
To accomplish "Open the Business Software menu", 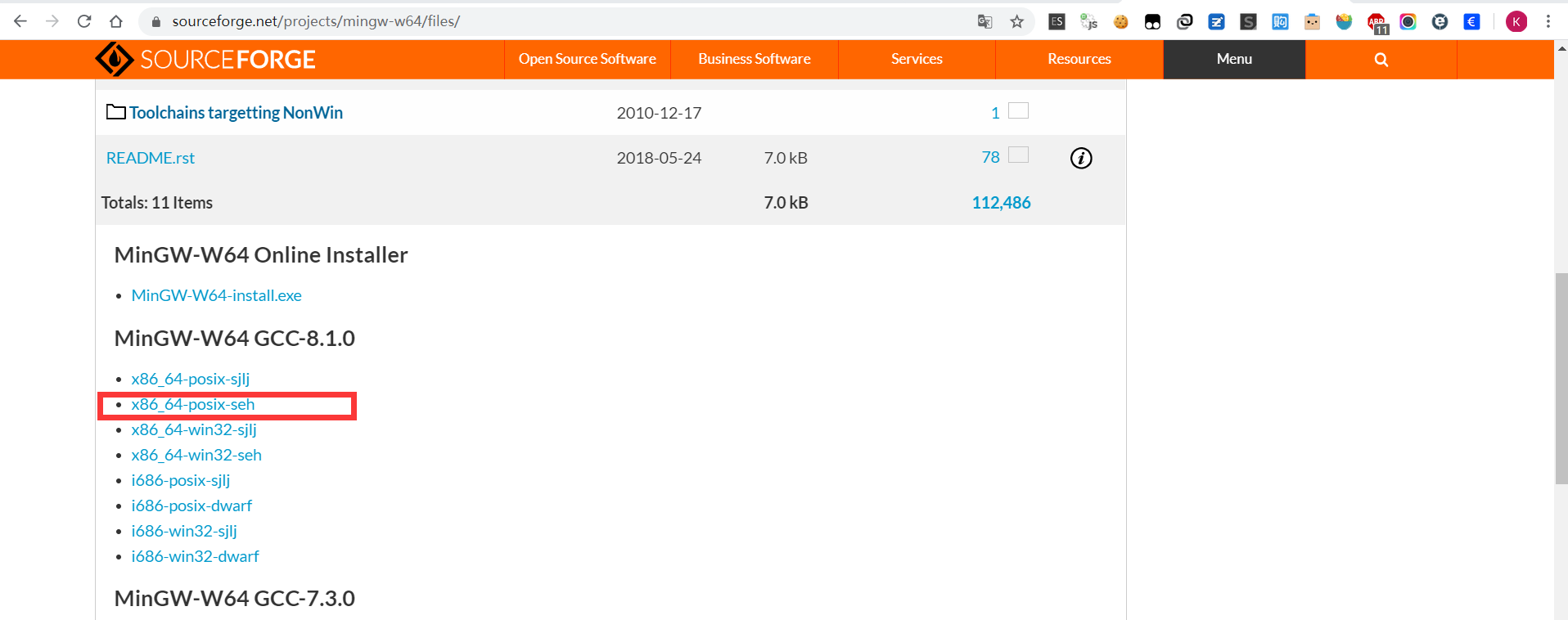I will (755, 59).
